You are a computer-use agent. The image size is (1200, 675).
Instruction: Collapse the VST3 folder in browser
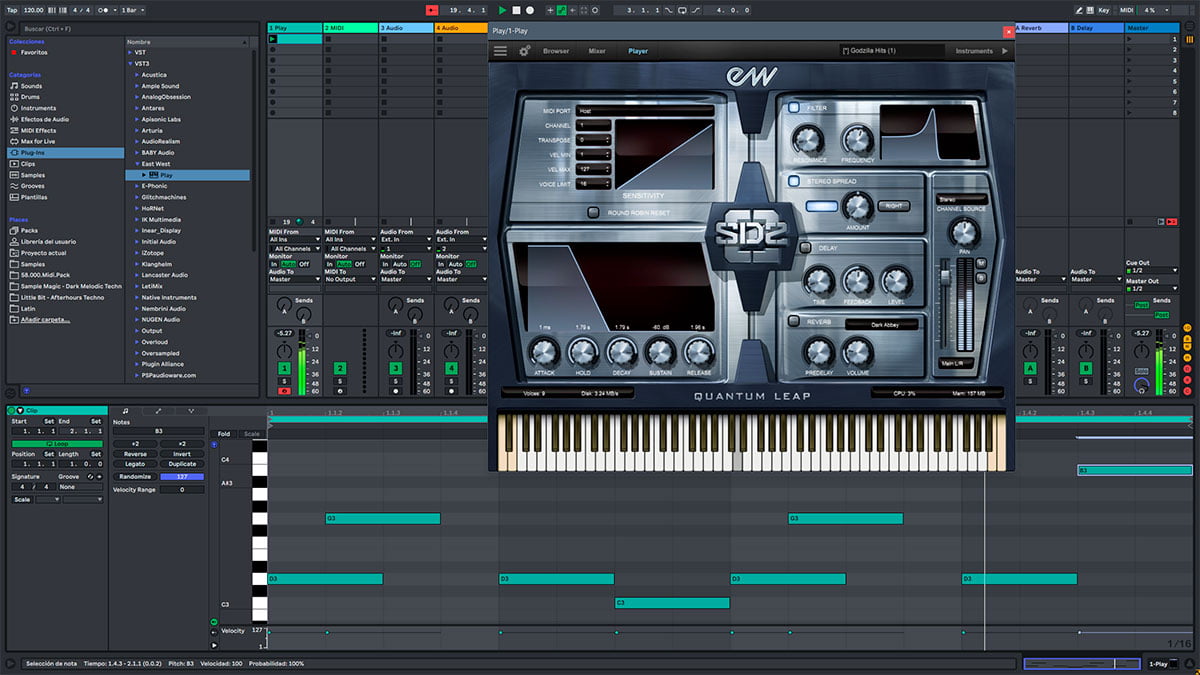pos(130,63)
